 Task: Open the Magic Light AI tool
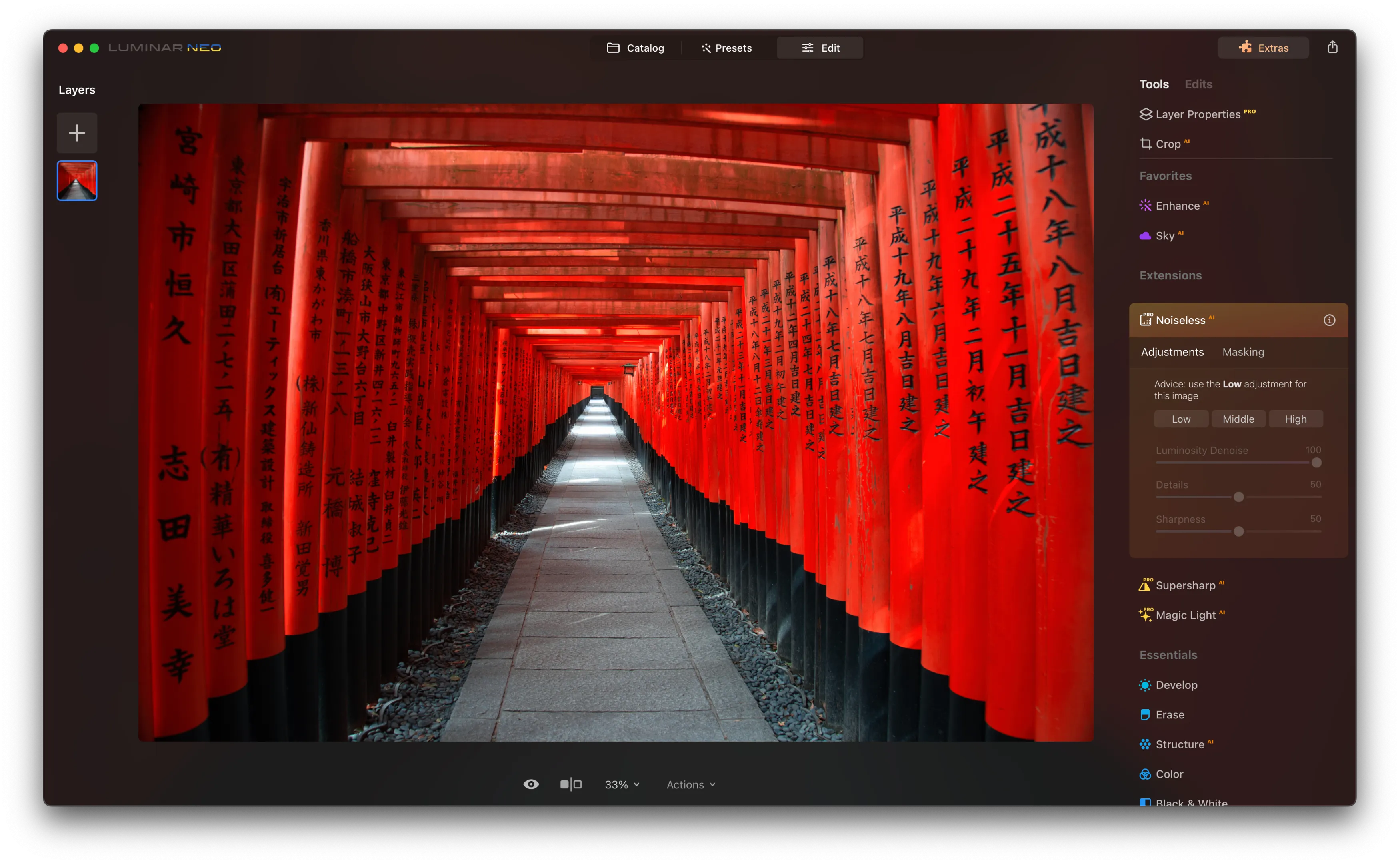[x=1185, y=615]
